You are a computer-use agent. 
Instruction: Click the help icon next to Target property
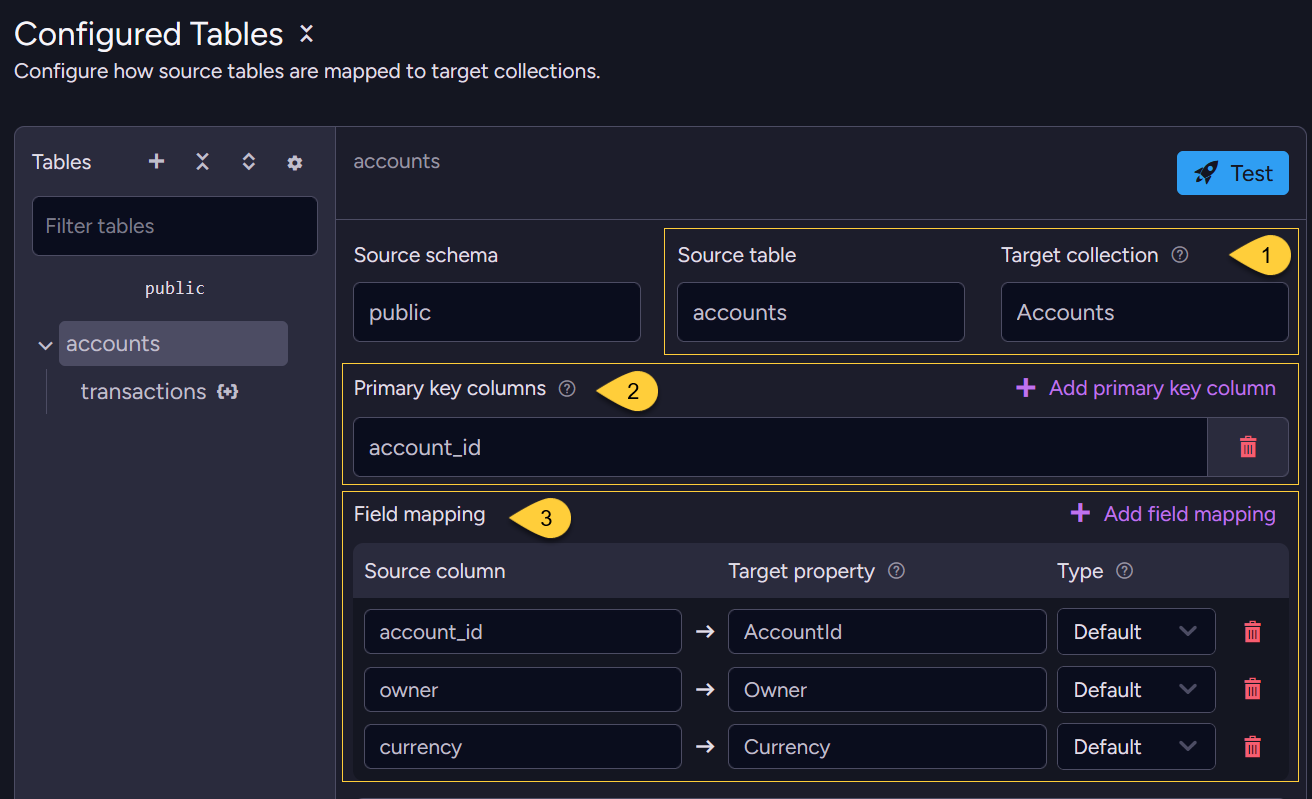pyautogui.click(x=897, y=571)
